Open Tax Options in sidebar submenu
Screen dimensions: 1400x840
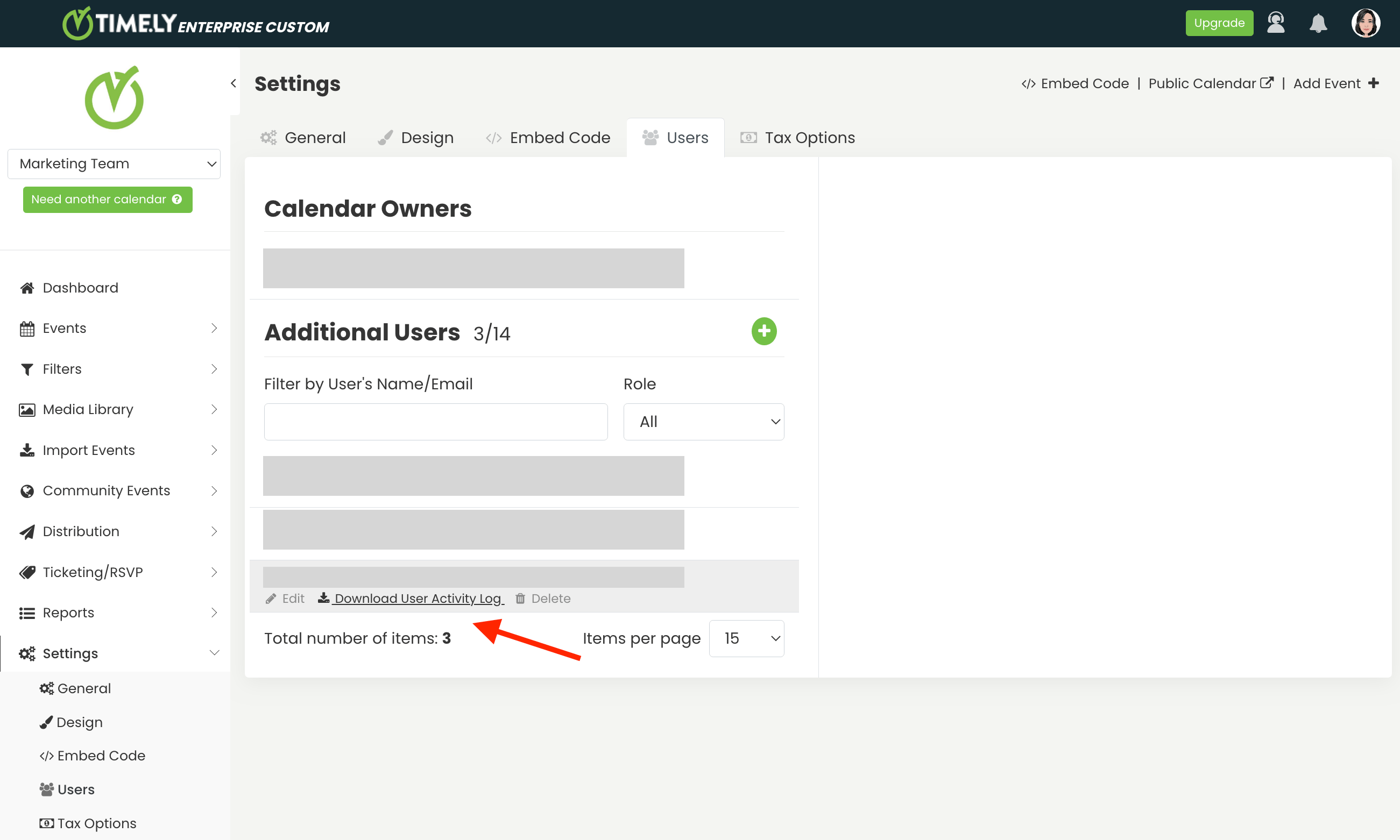(x=96, y=823)
